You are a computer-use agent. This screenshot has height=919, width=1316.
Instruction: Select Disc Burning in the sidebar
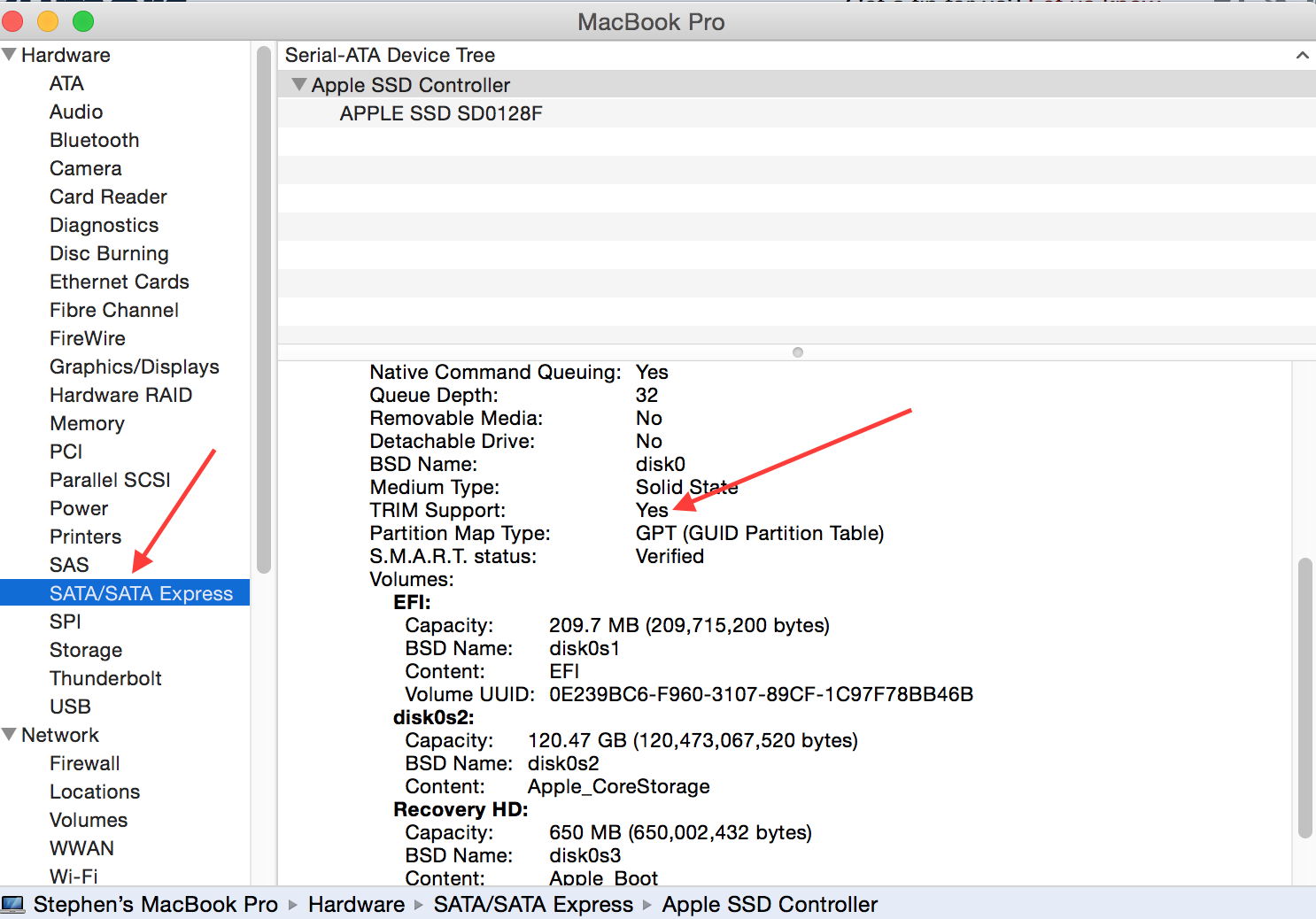coord(109,253)
